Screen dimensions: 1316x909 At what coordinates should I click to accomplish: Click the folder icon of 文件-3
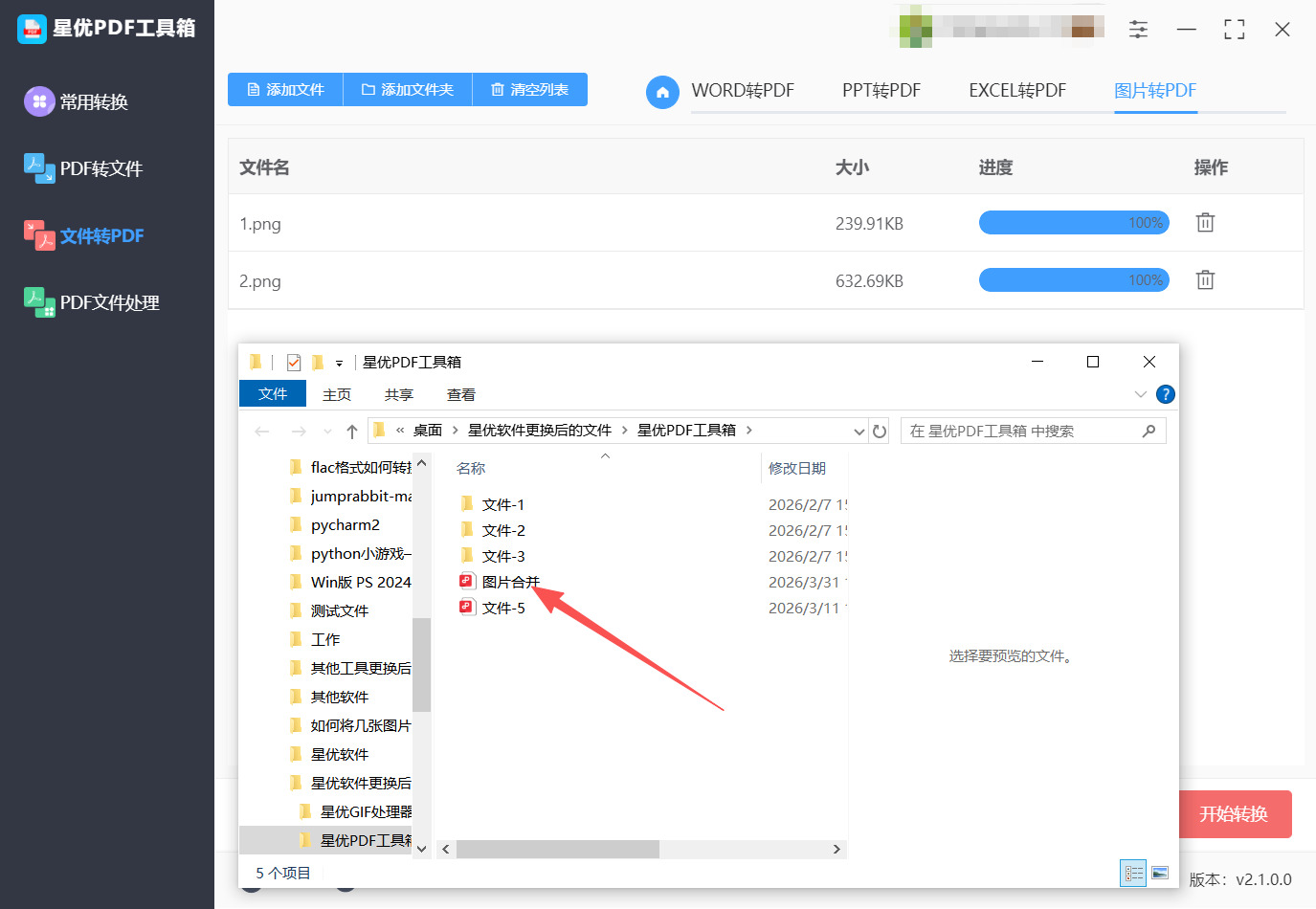coord(467,555)
